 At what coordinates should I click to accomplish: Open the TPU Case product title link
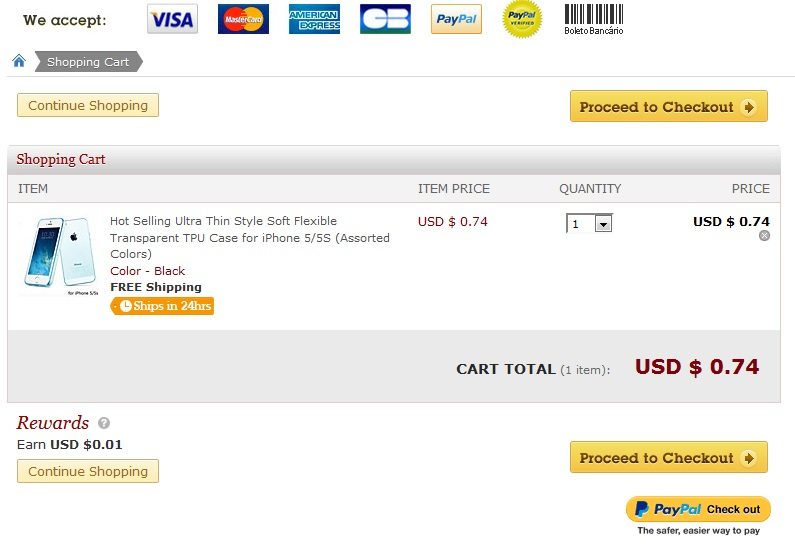tap(249, 237)
